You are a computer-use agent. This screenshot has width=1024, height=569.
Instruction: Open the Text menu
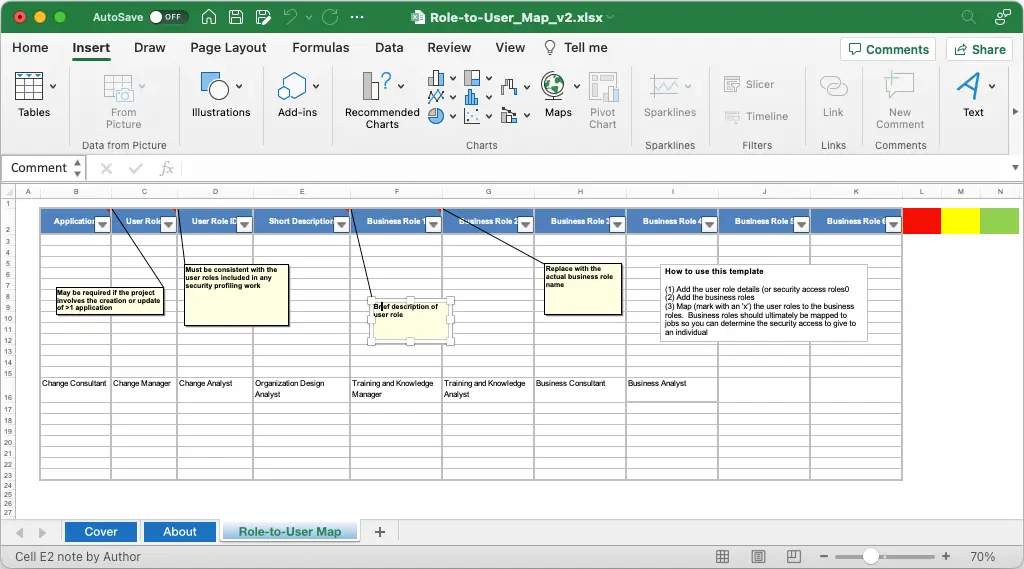click(974, 95)
